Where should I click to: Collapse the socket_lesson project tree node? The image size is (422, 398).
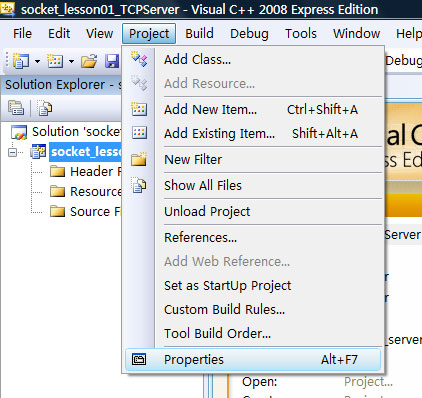pyautogui.click(x=13, y=152)
